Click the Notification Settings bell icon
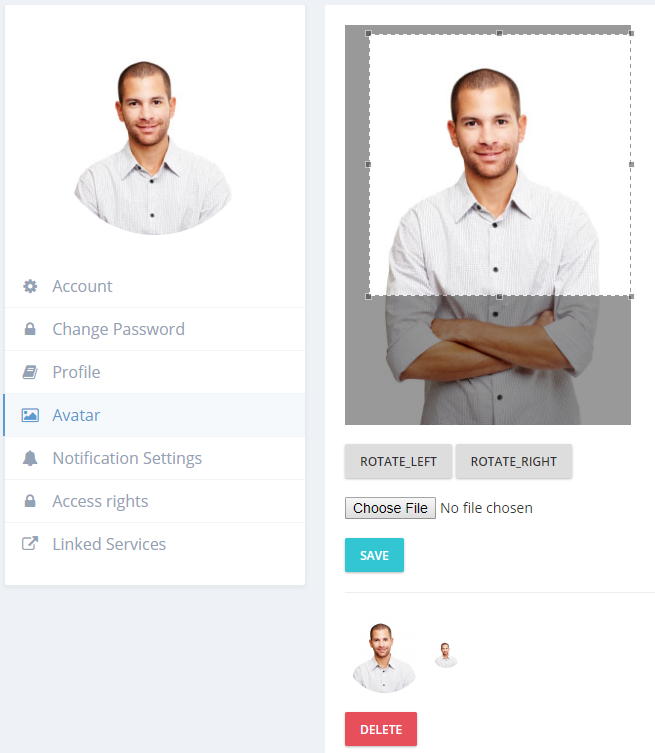 30,458
